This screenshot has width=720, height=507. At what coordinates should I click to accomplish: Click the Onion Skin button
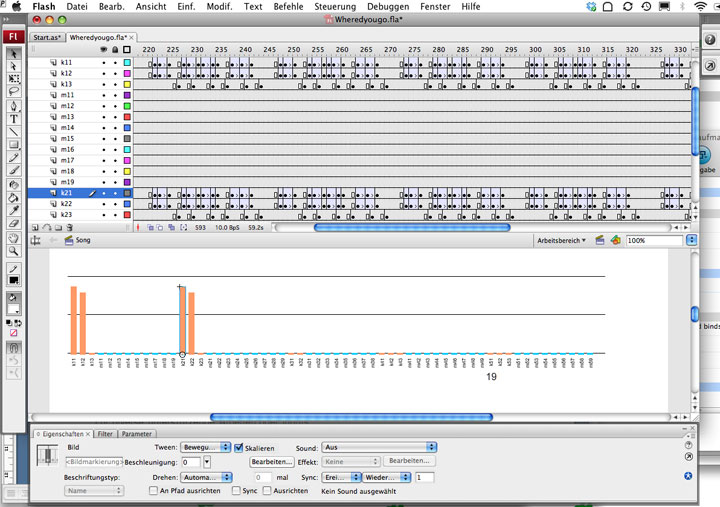[150, 227]
